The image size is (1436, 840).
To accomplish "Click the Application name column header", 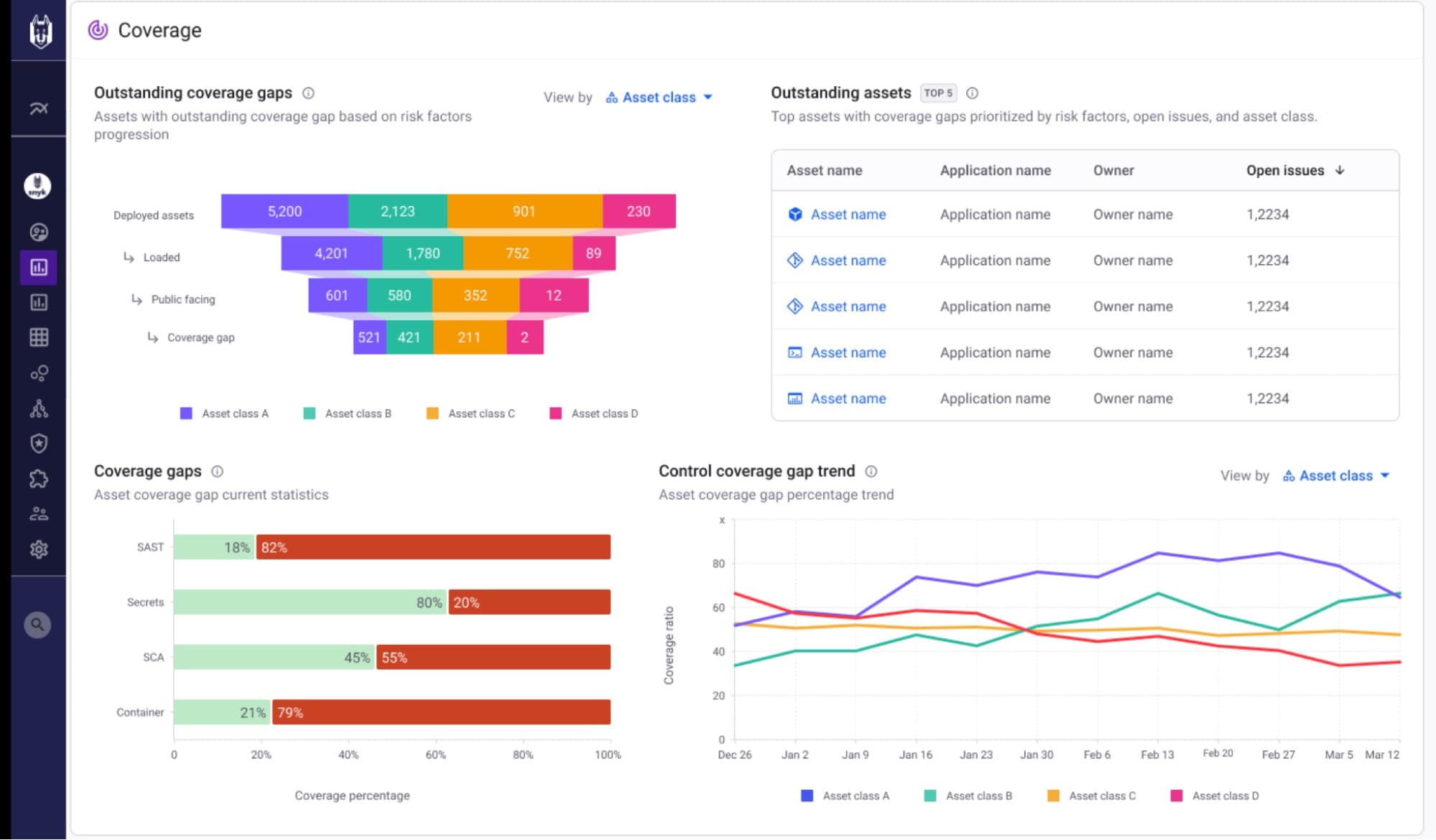I will coord(995,170).
